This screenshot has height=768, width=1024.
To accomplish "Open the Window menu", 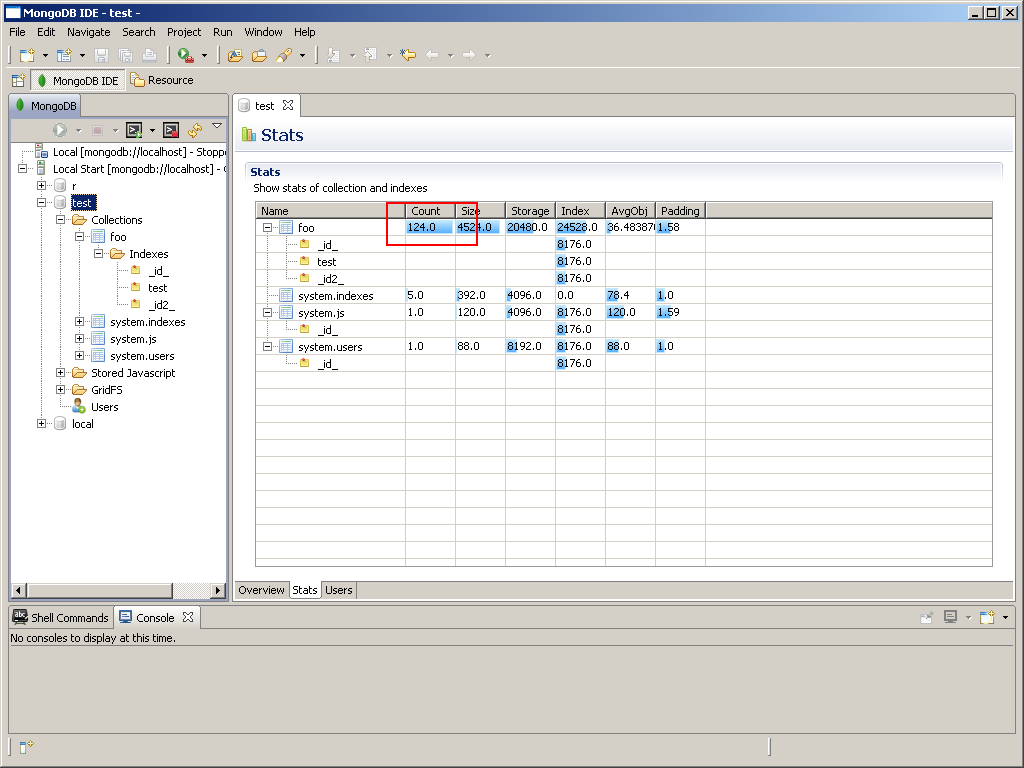I will 263,32.
